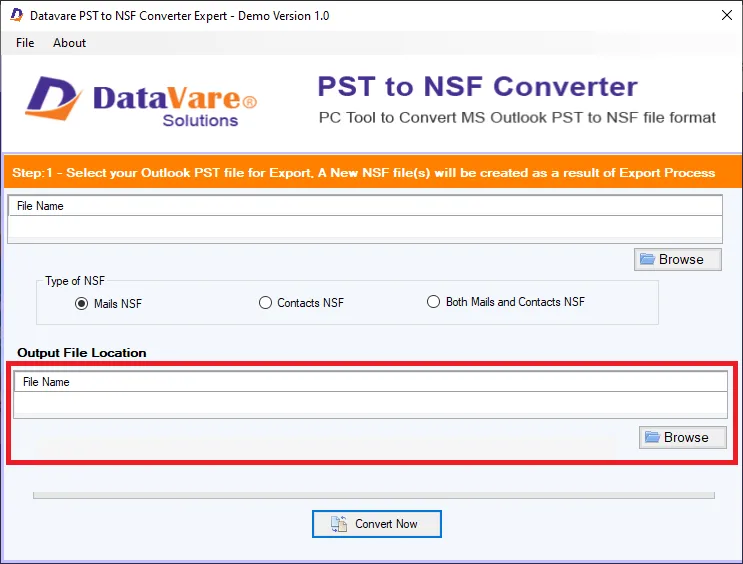Click the Convert Now button
743x564 pixels.
click(377, 524)
